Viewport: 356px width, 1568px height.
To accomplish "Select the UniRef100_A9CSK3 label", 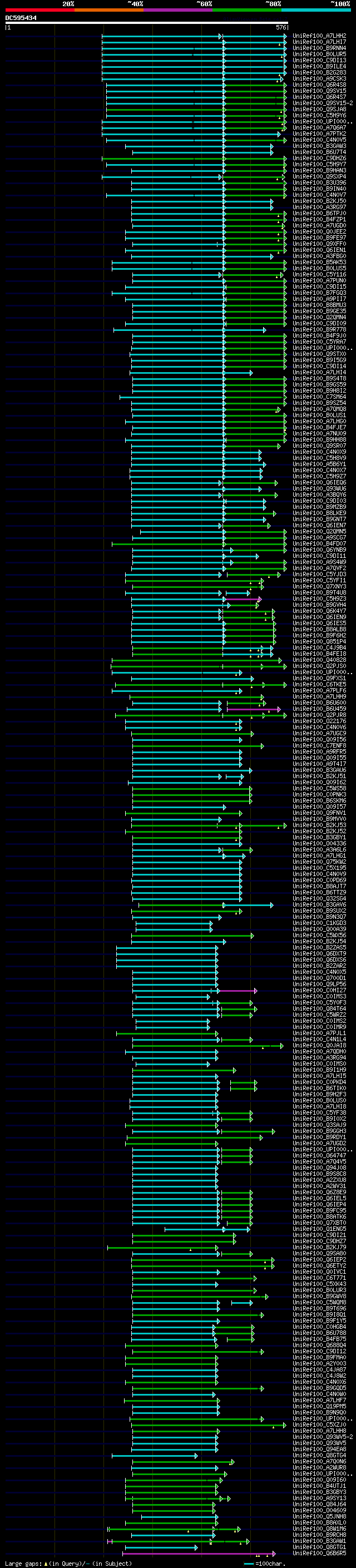I will (319, 78).
